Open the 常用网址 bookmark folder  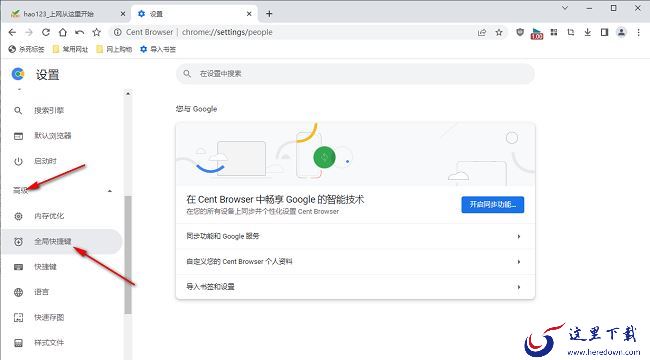pos(70,49)
